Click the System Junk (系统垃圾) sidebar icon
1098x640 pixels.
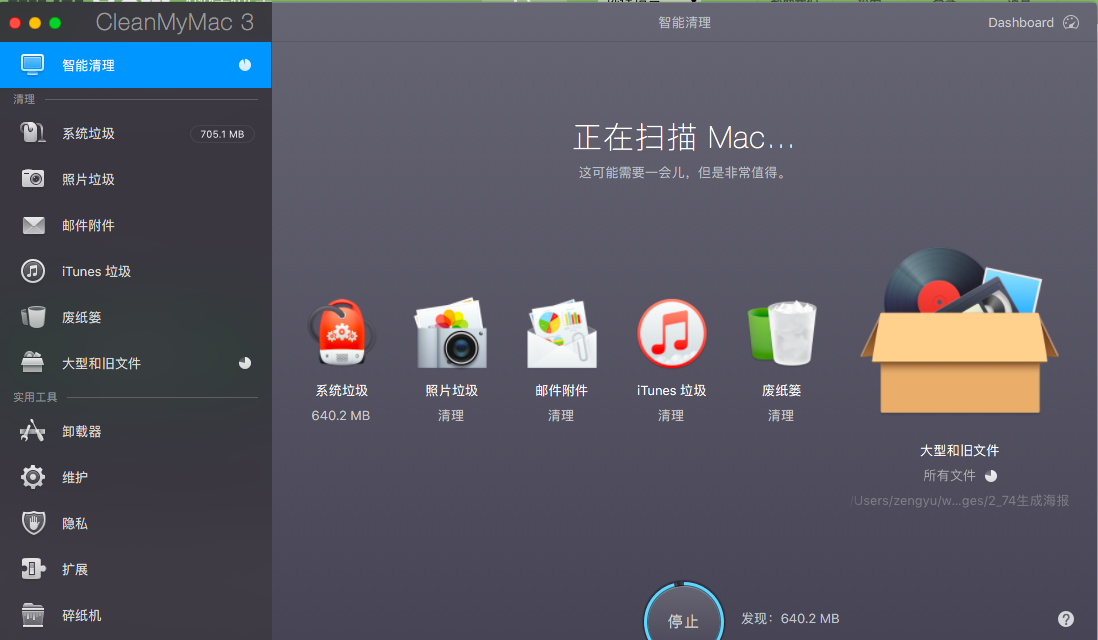click(32, 133)
